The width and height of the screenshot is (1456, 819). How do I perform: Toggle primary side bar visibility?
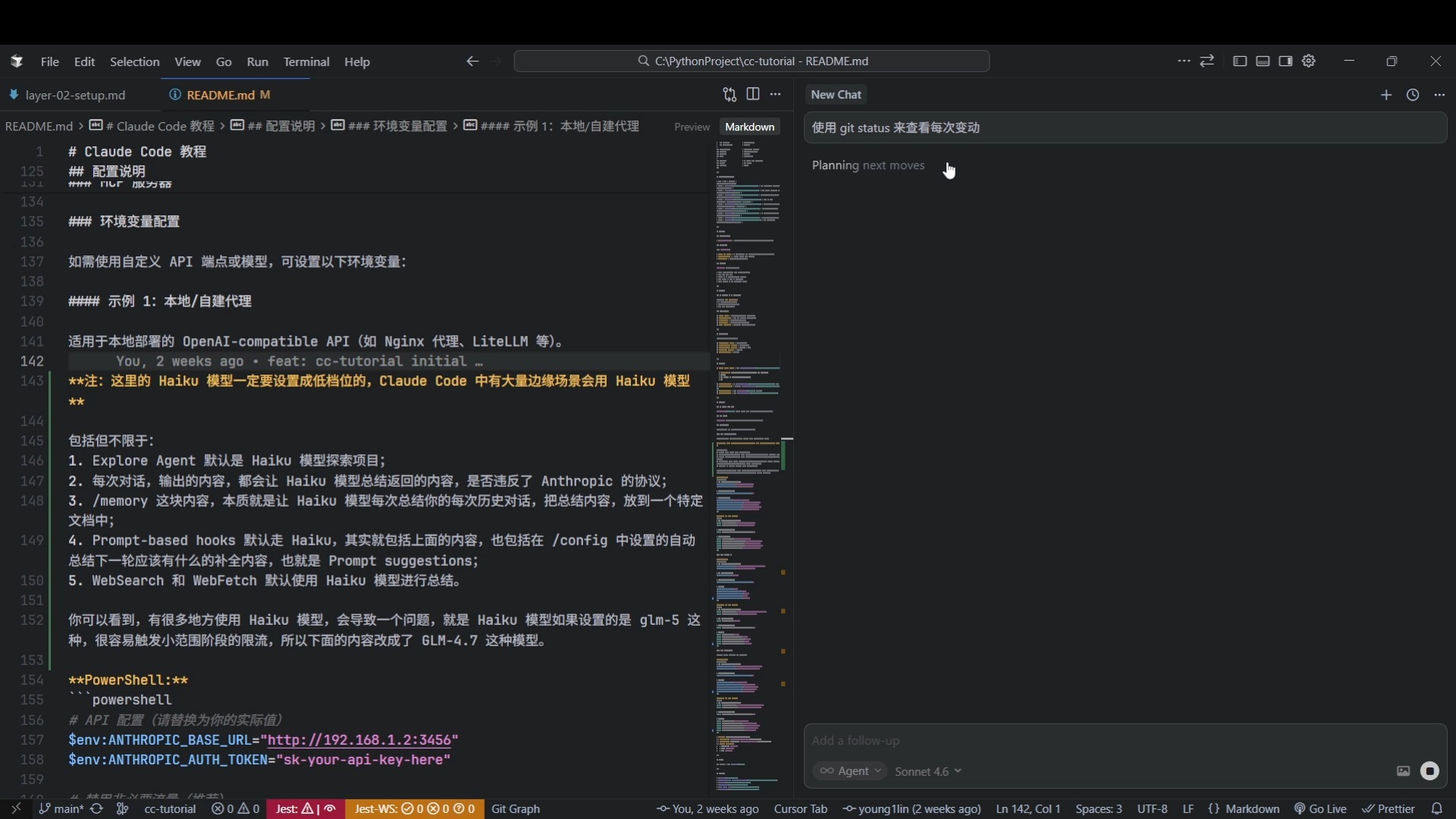click(1240, 61)
